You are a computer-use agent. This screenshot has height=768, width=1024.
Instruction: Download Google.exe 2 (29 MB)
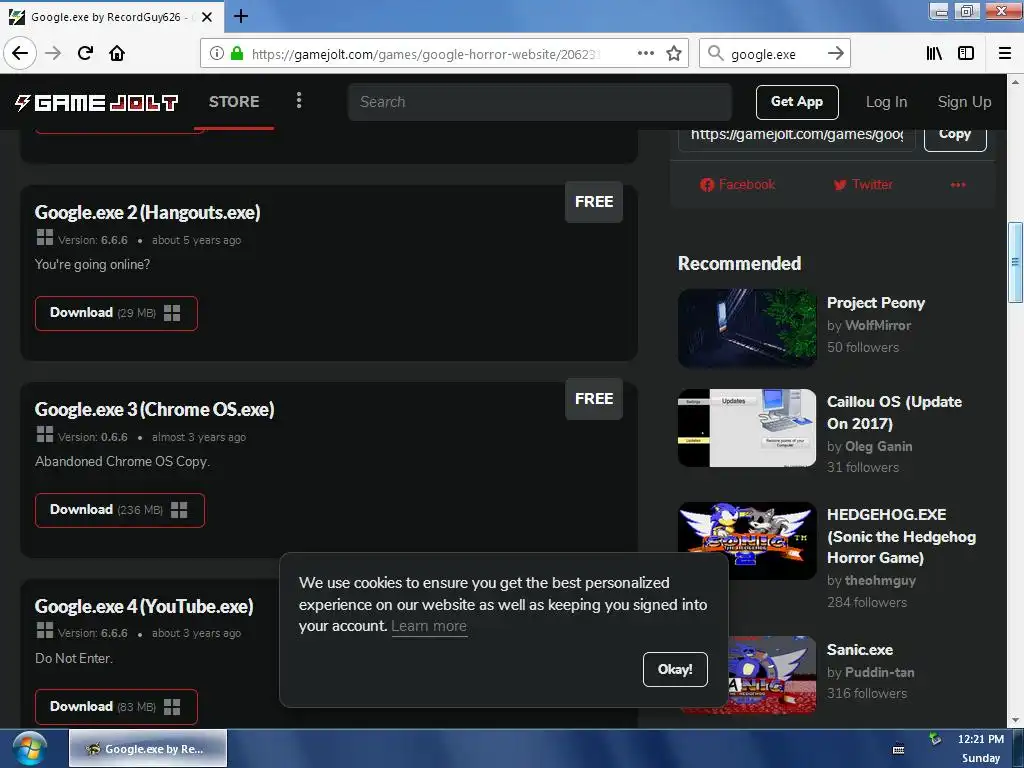coord(116,313)
